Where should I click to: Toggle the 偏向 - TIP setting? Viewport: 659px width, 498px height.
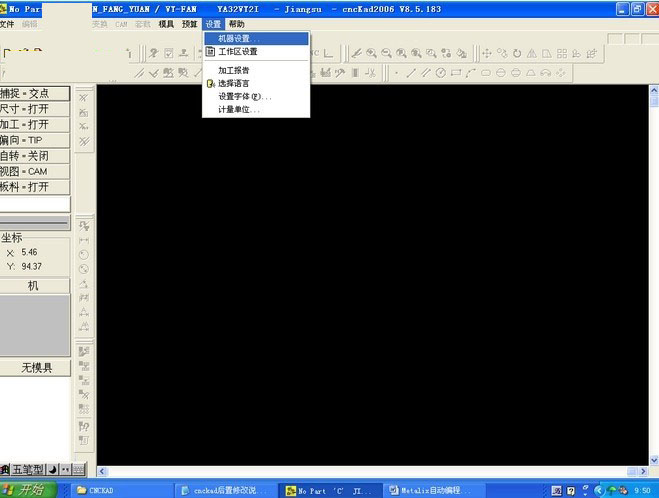34,140
